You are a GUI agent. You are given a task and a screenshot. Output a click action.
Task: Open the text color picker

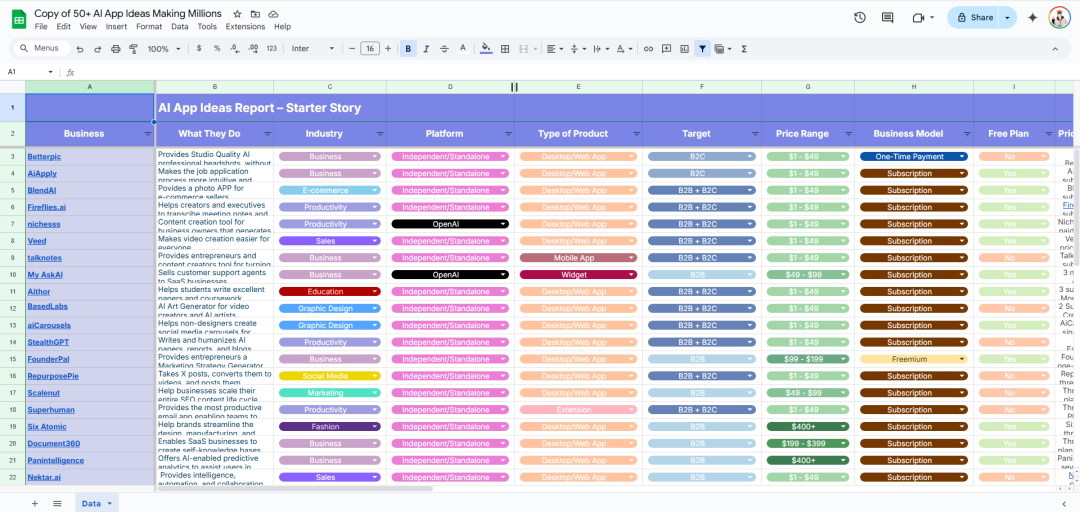(463, 49)
